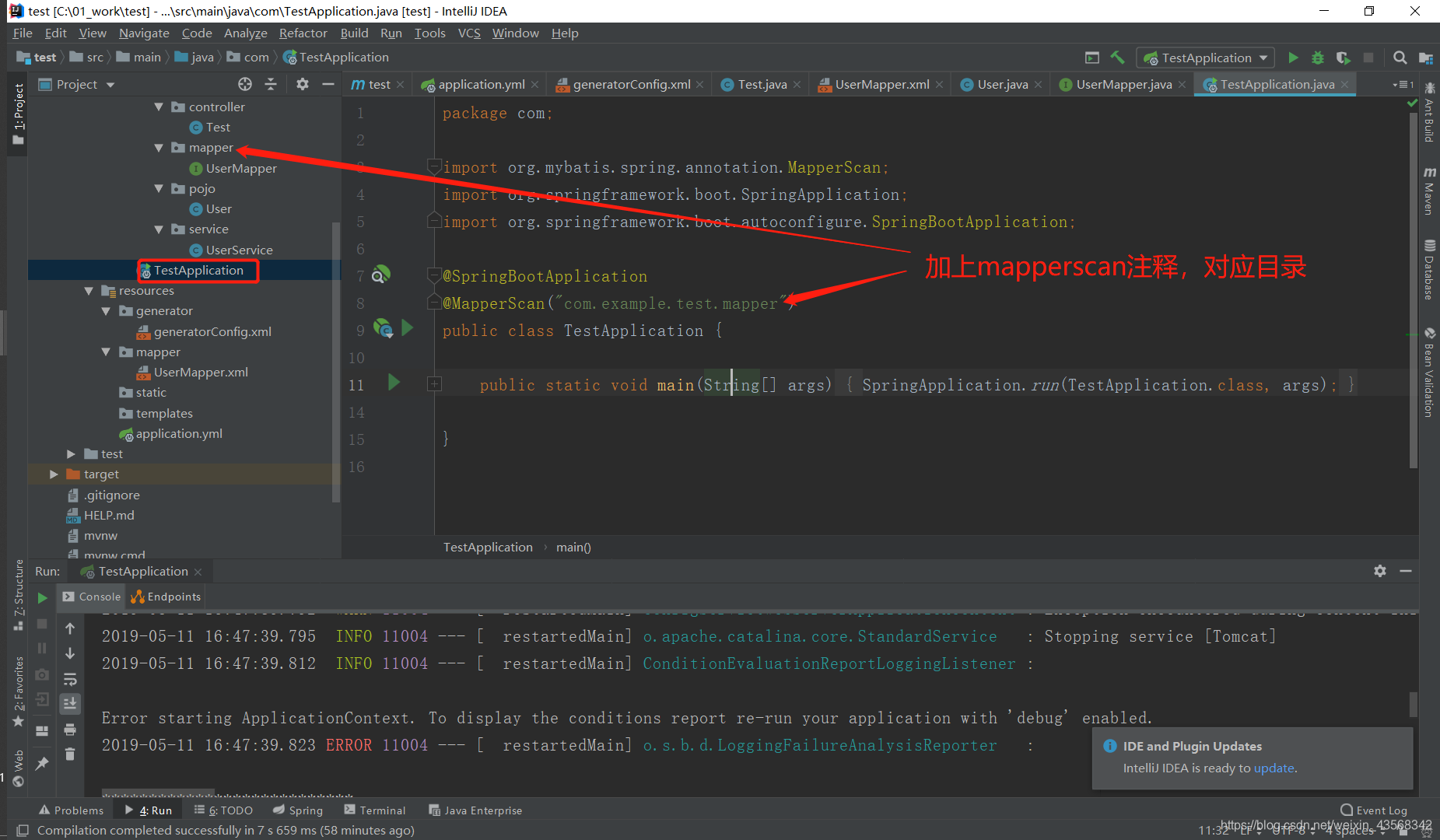The image size is (1440, 840).
Task: Open the 6: TODO tool window
Action: tap(224, 810)
